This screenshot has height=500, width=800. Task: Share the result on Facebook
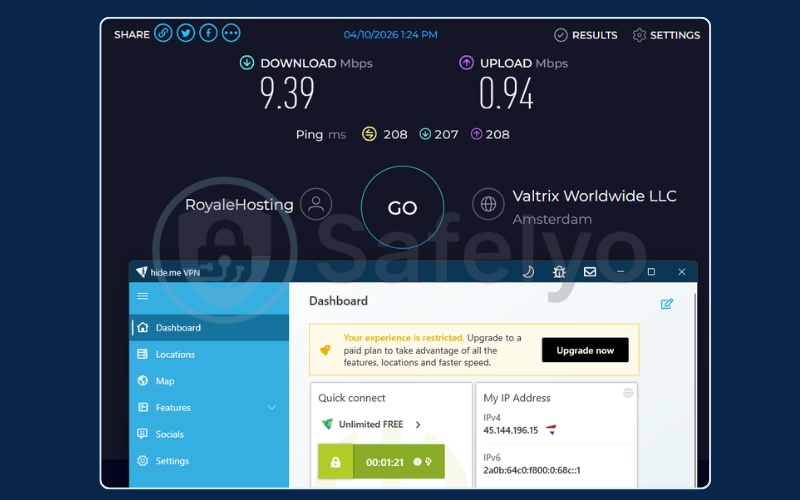pyautogui.click(x=208, y=34)
